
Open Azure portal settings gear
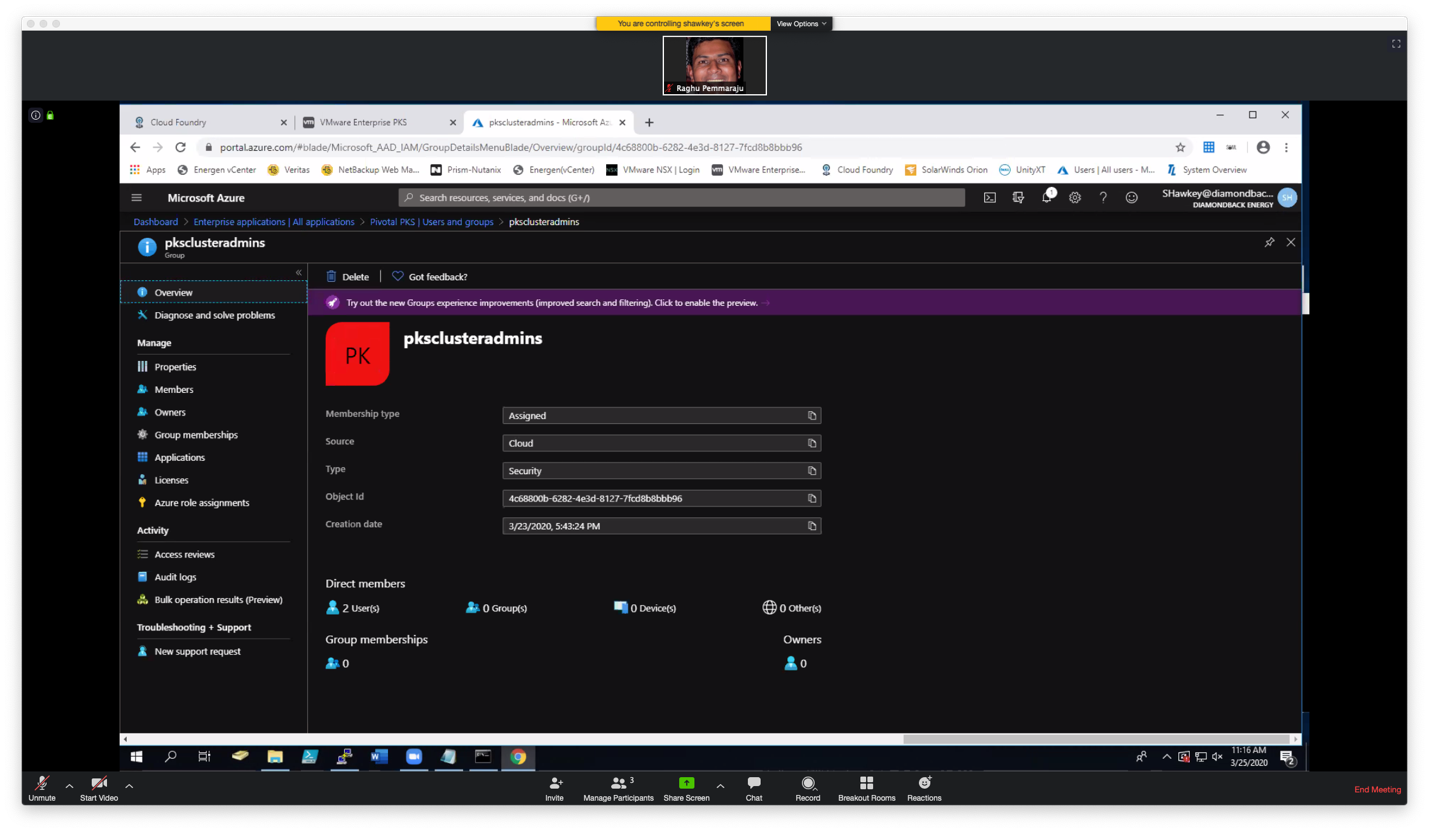click(1075, 198)
